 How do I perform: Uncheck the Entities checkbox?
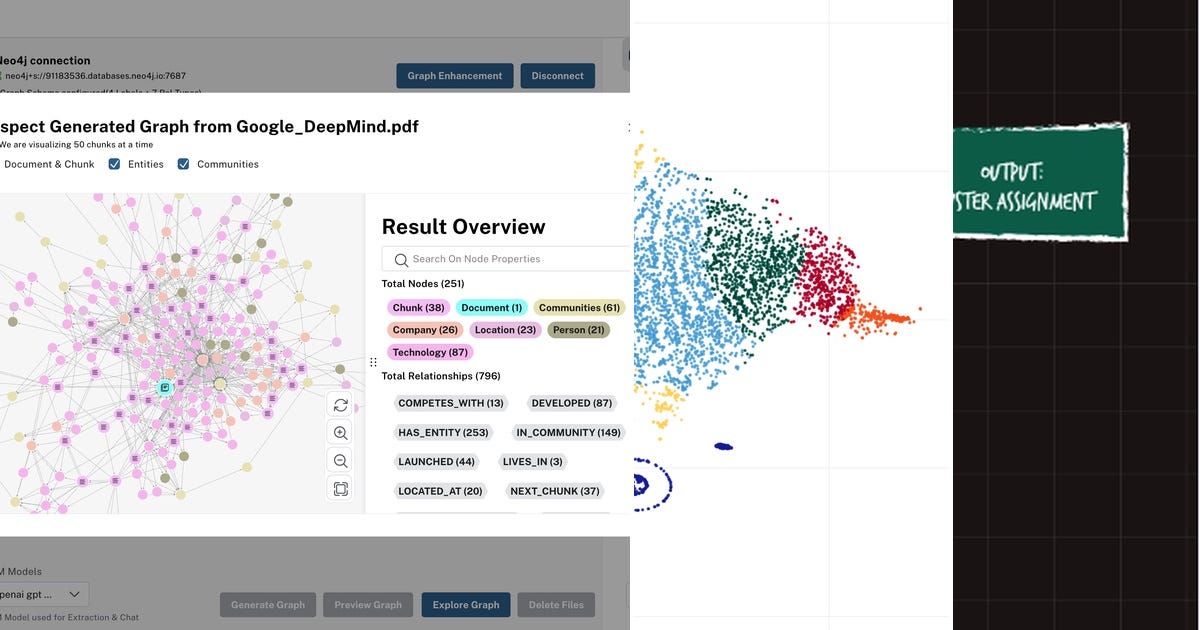(x=114, y=163)
